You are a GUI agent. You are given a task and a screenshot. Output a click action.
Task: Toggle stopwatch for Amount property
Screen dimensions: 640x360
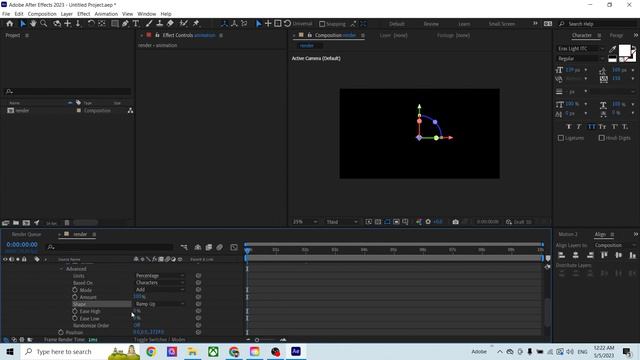75,297
